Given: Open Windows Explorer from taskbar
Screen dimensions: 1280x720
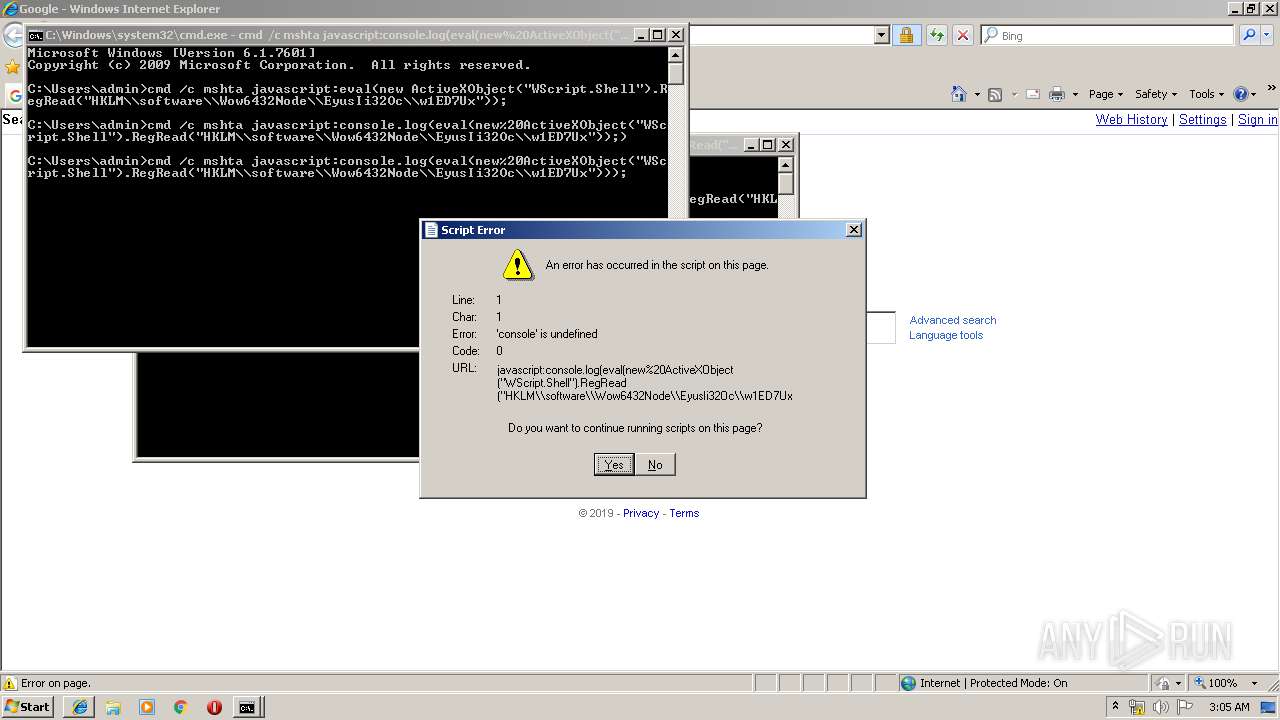Looking at the screenshot, I should [113, 707].
